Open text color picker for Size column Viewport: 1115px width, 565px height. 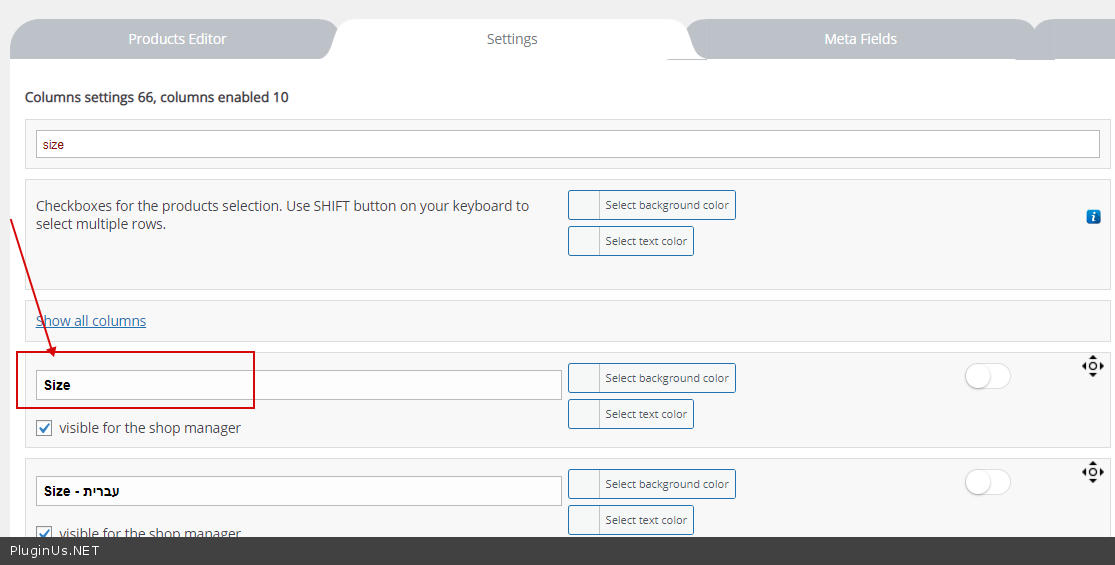click(631, 414)
